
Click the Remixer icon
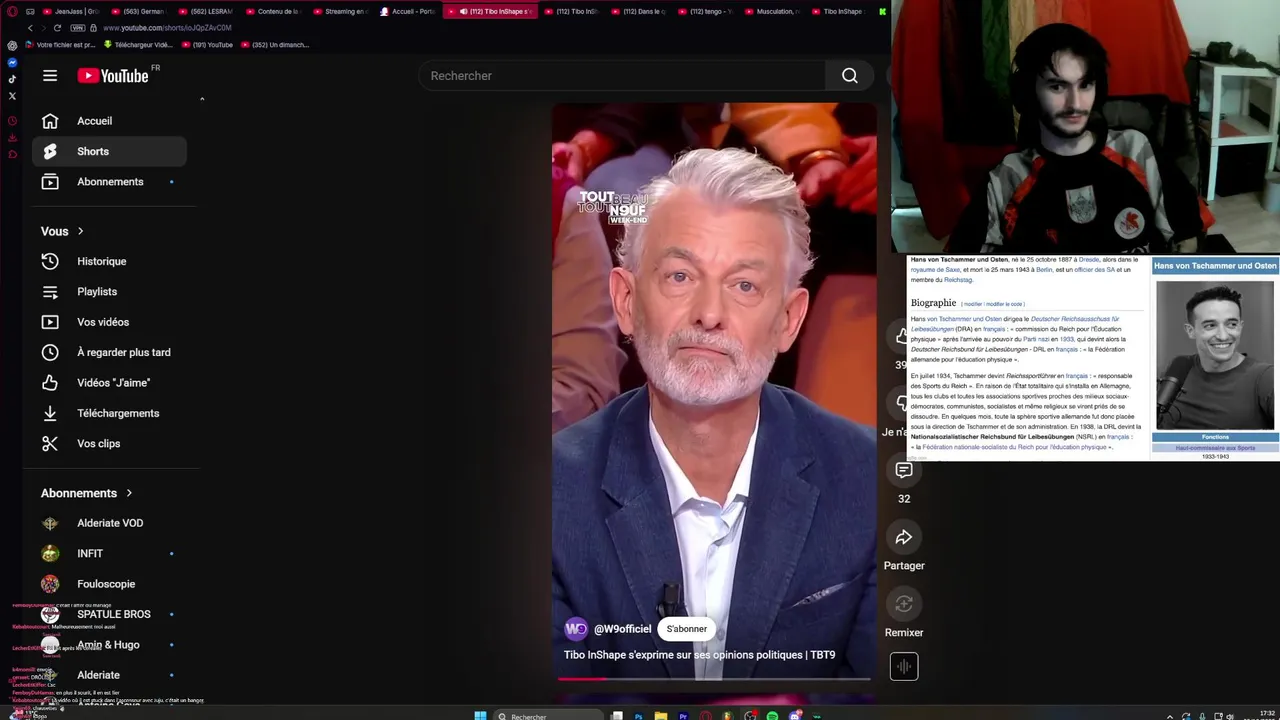tap(904, 604)
